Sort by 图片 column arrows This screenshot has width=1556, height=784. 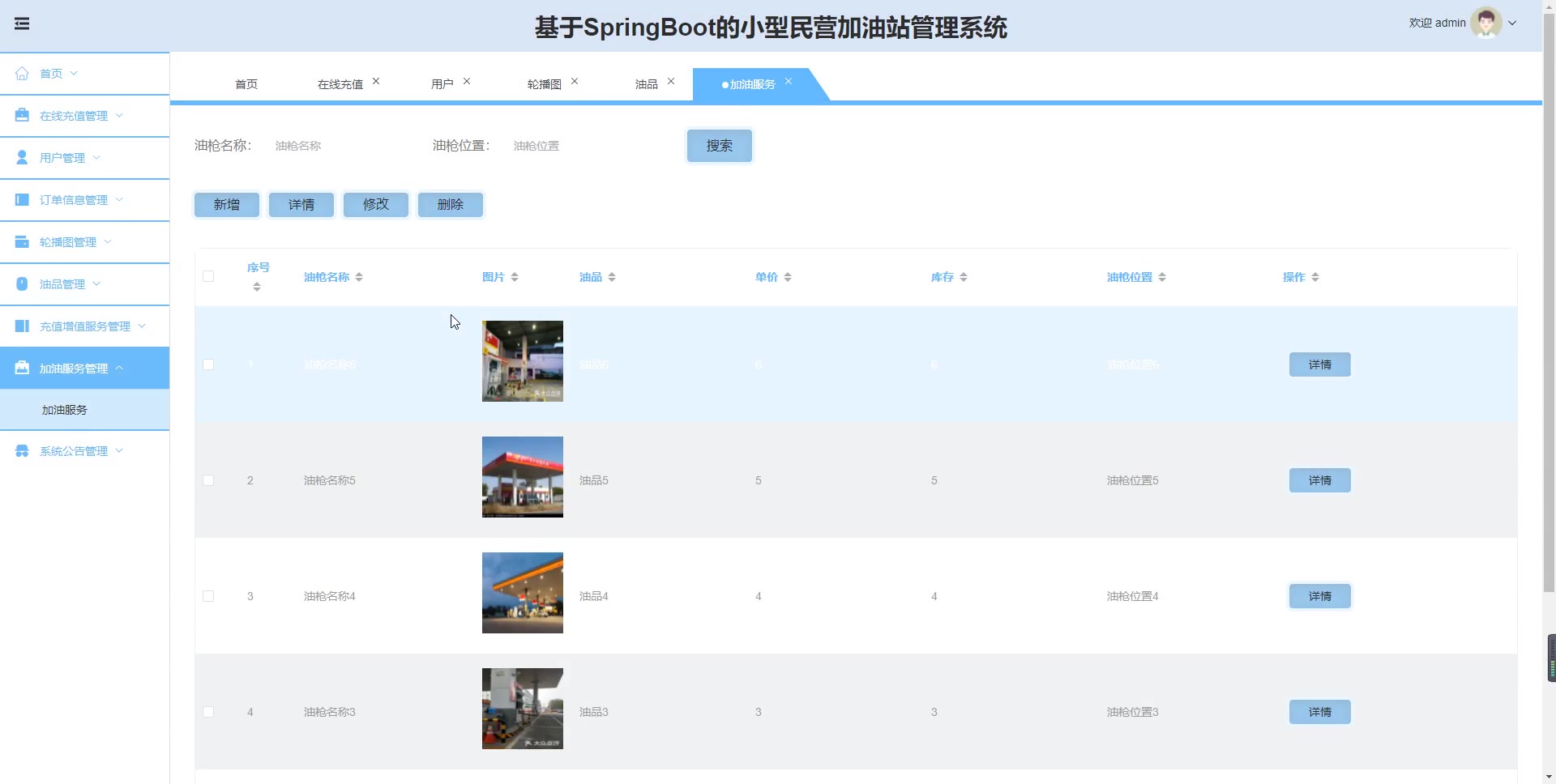click(515, 277)
